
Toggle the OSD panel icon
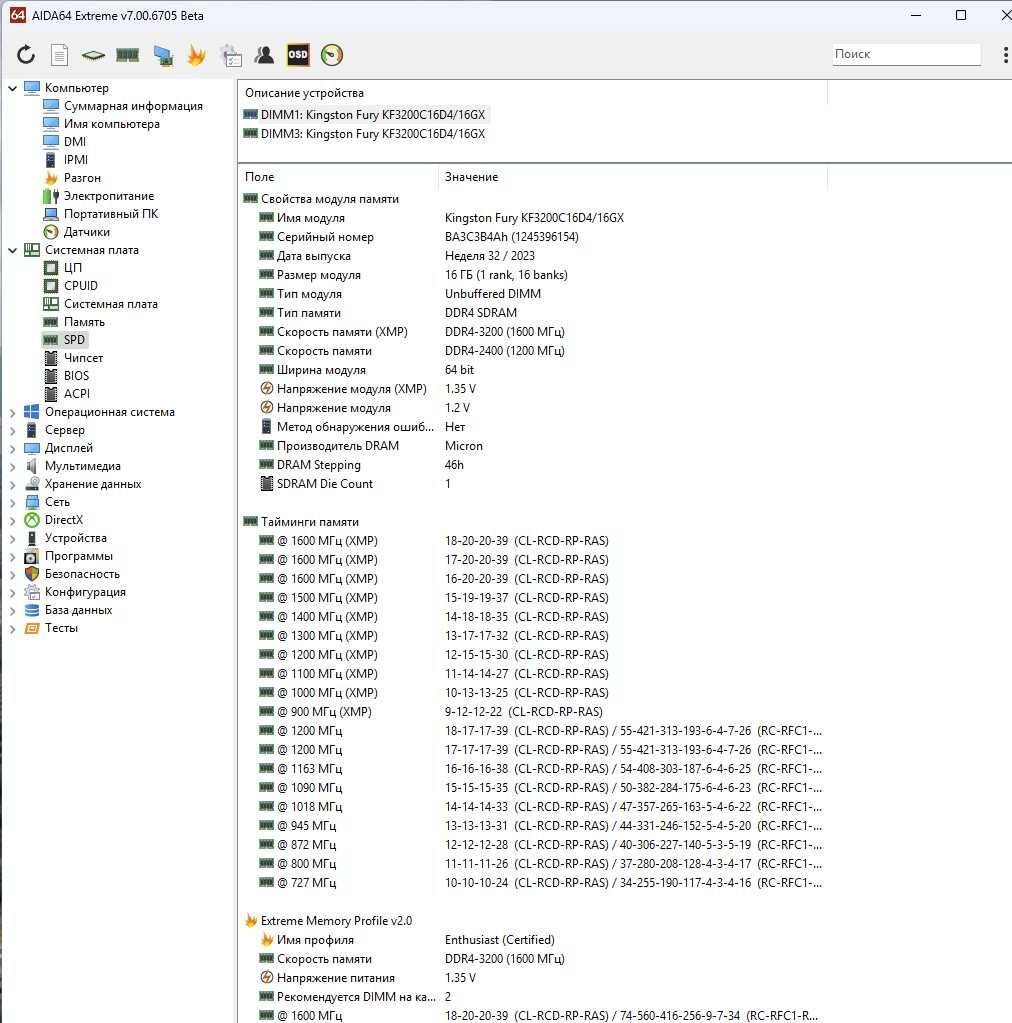298,55
